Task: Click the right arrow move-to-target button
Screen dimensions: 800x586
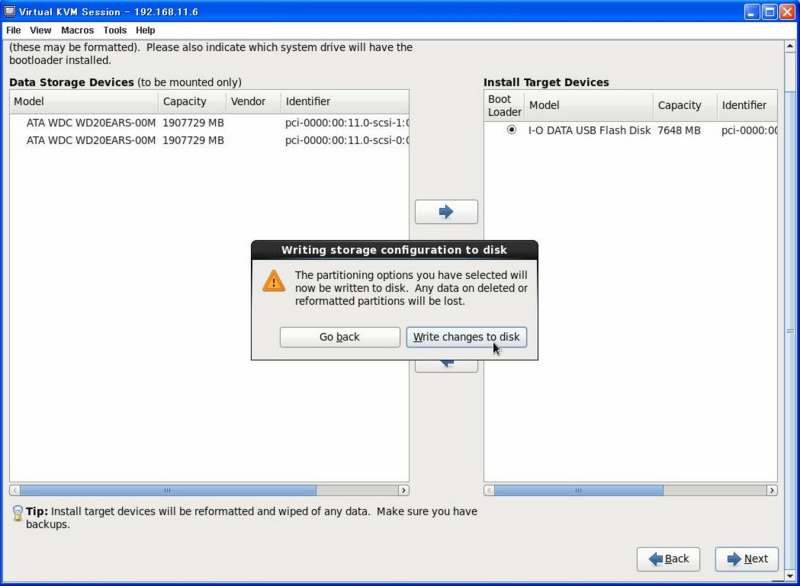Action: tap(446, 212)
